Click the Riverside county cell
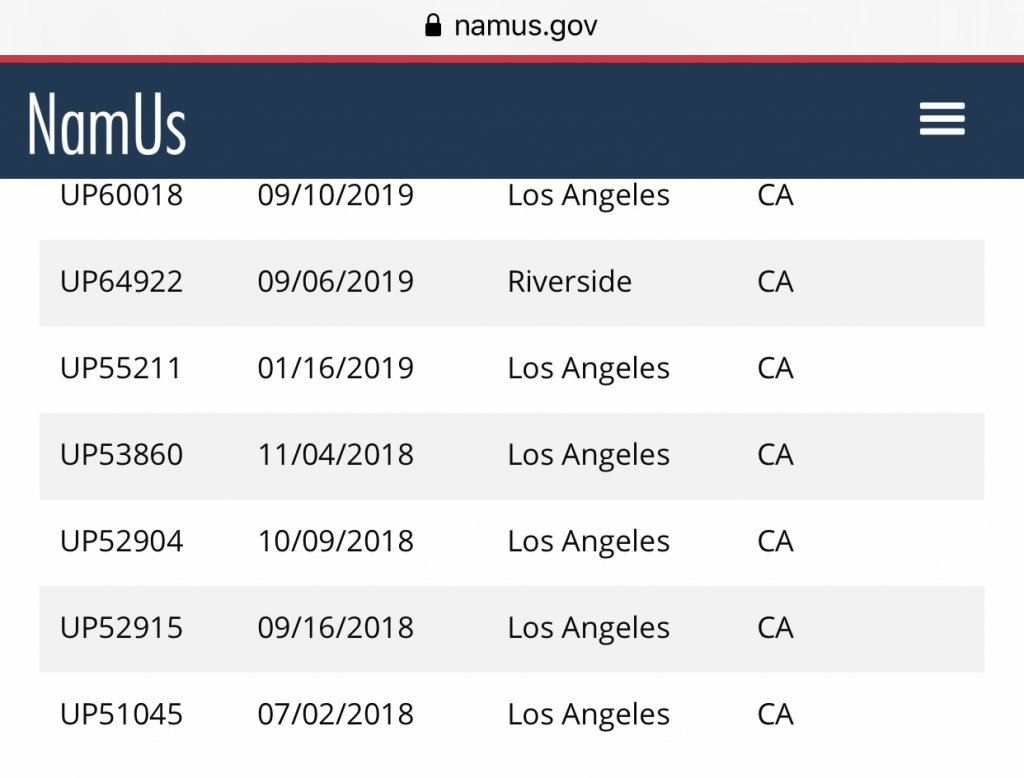The height and width of the screenshot is (778, 1024). point(569,282)
